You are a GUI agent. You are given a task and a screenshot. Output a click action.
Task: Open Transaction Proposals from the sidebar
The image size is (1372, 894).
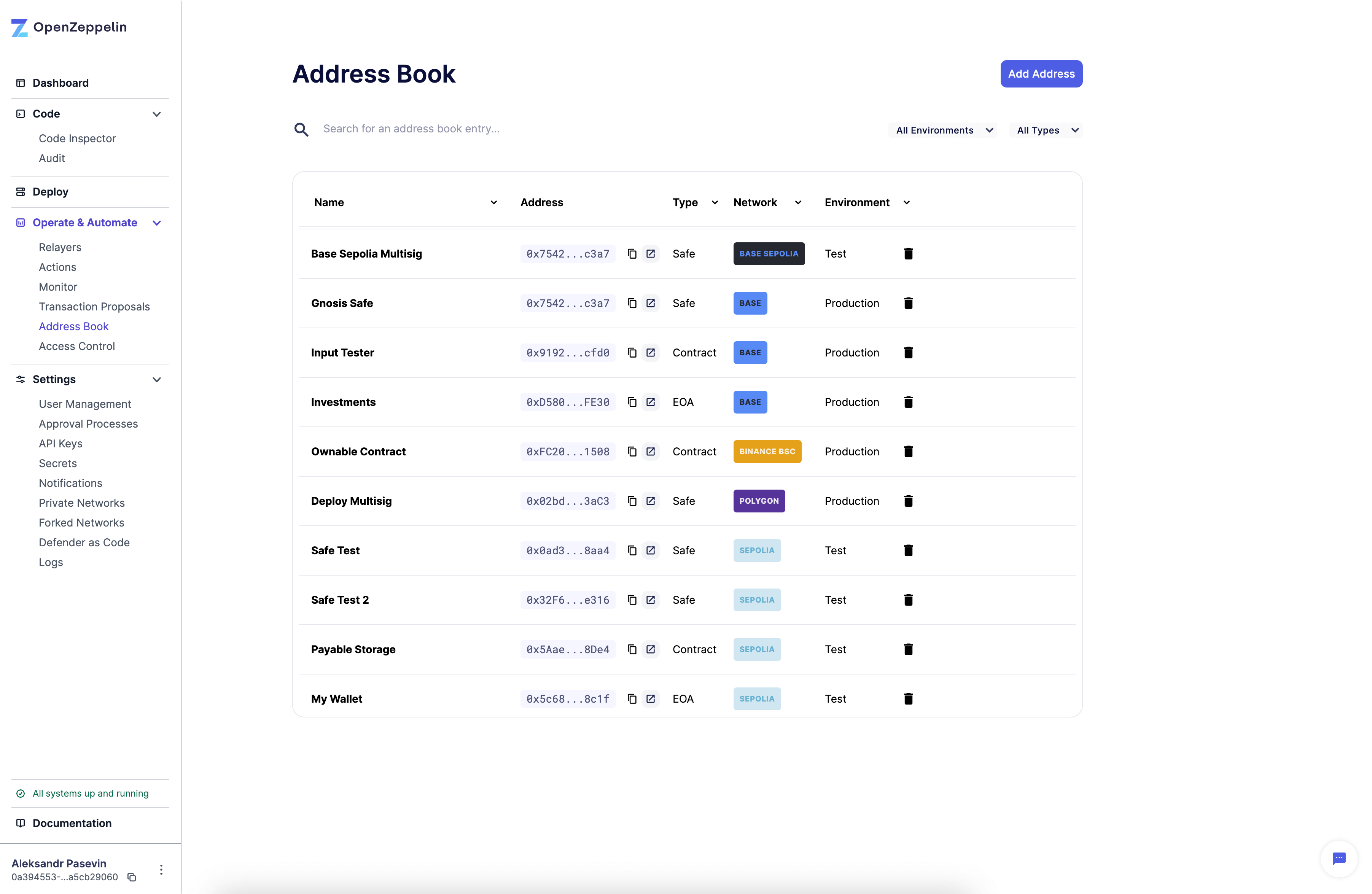tap(94, 306)
